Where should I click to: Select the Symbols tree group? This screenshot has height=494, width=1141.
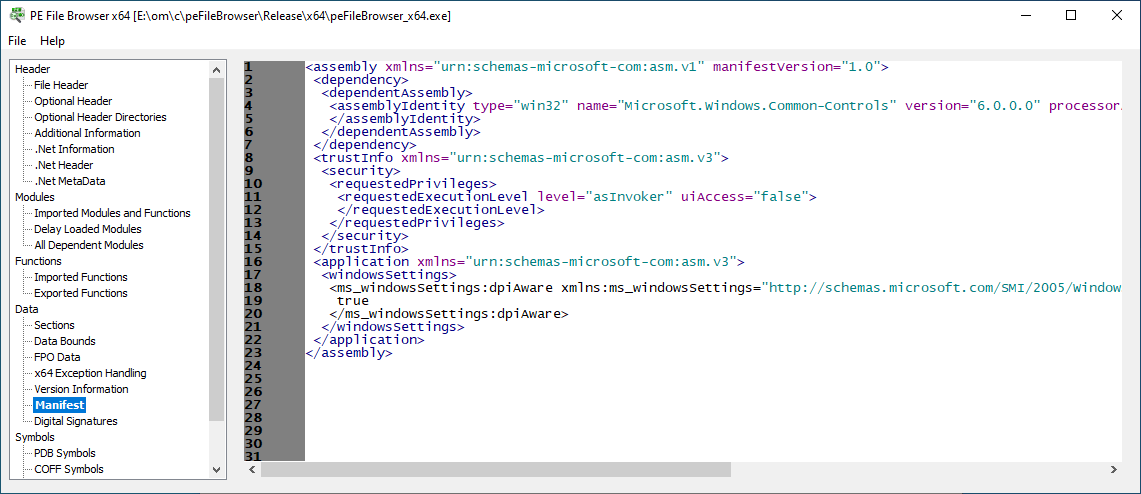click(35, 437)
